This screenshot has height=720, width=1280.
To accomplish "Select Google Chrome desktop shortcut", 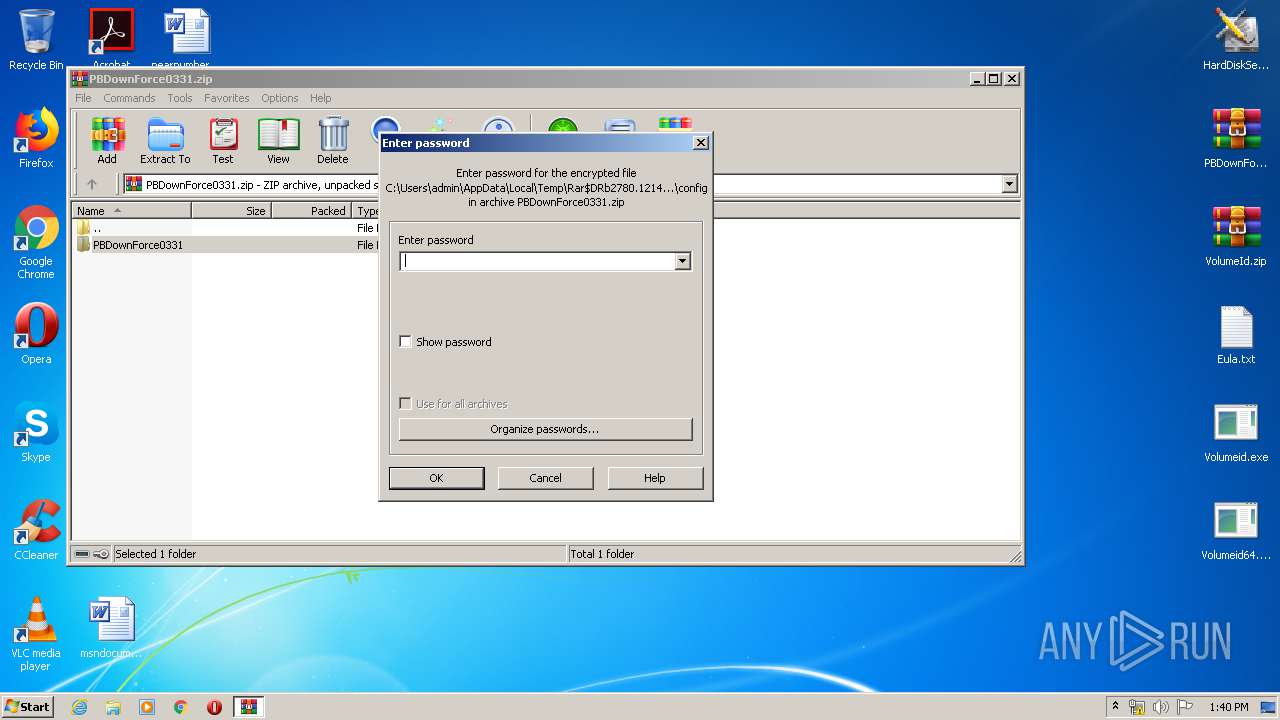I will pyautogui.click(x=36, y=243).
